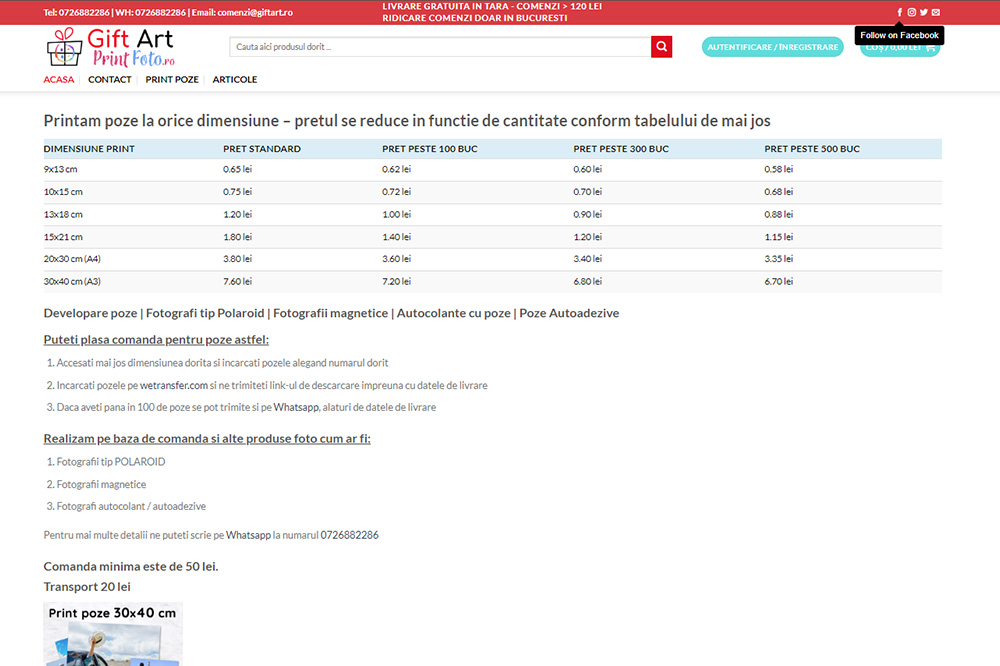
Task: Open the wetransfer.com link
Action: tap(173, 385)
